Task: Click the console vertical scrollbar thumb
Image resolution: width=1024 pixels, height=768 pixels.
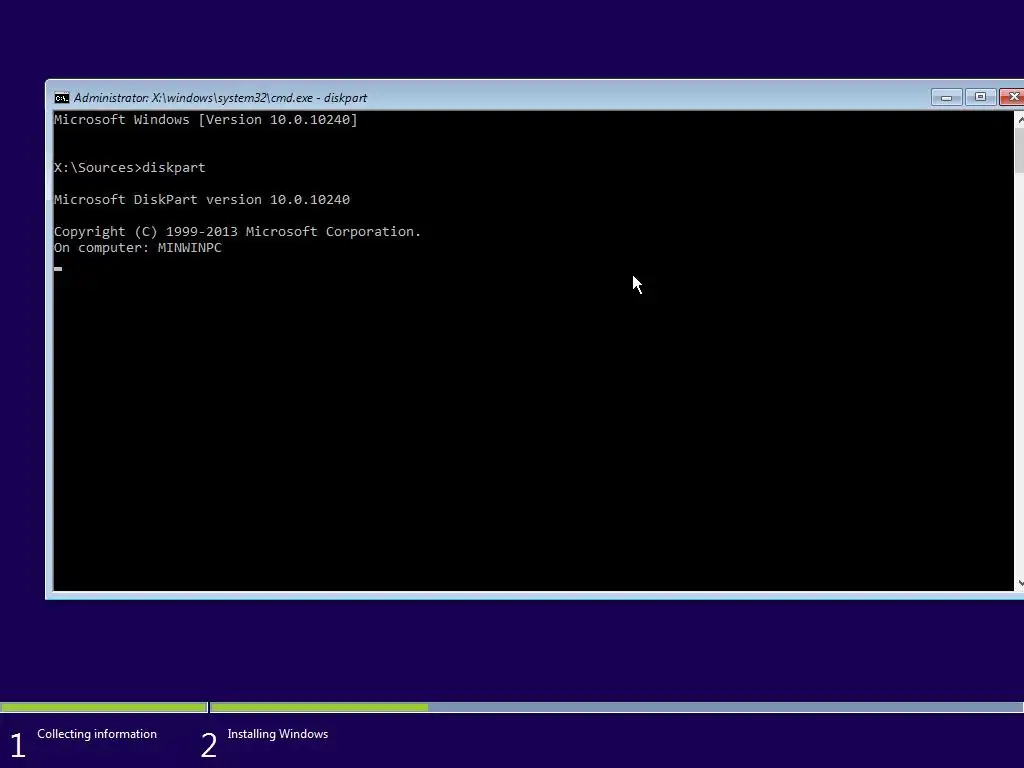Action: coord(1019,150)
